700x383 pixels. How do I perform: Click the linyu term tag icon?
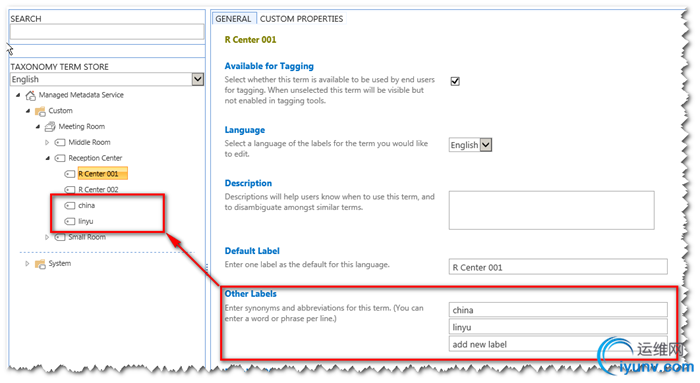click(70, 221)
